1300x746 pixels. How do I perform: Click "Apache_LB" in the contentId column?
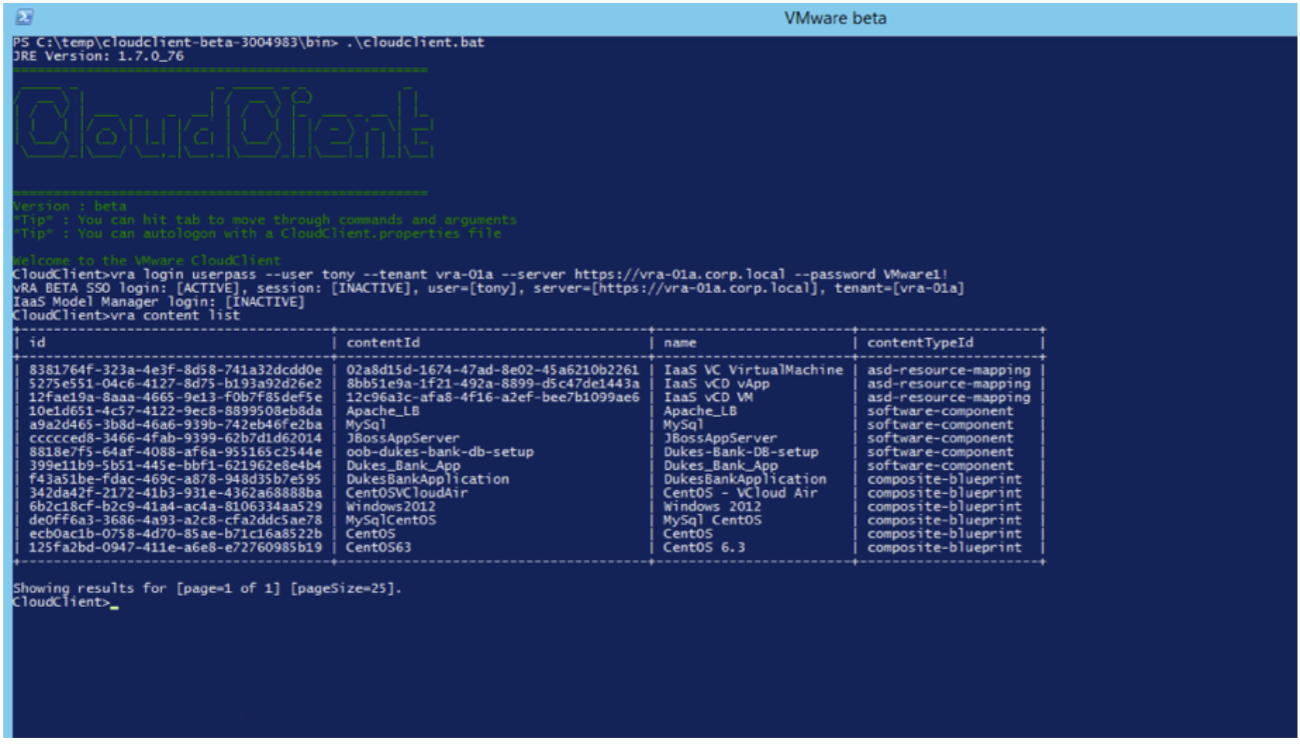[382, 411]
